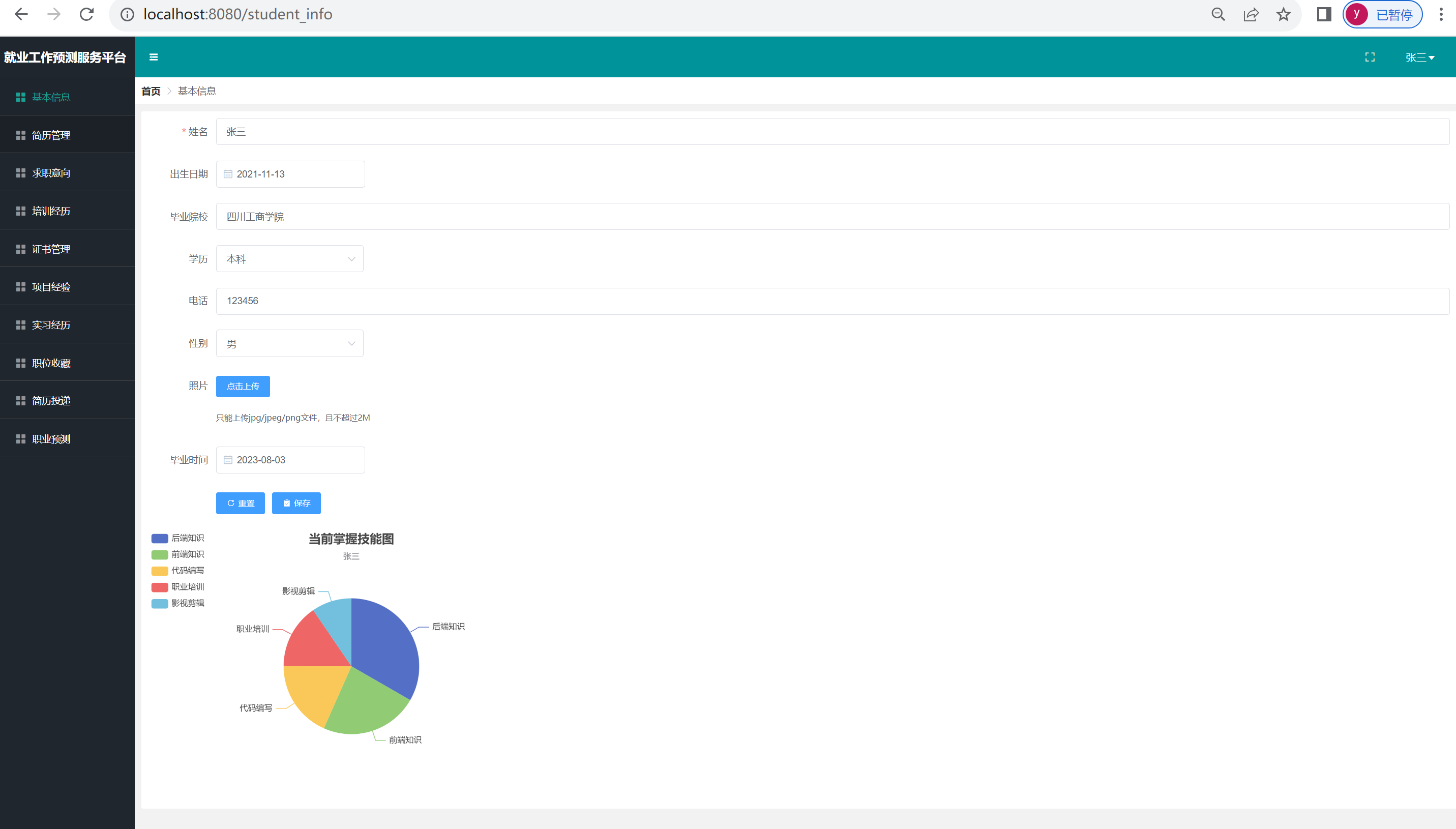This screenshot has height=829, width=1456.
Task: Collapse sidebar with hamburger menu icon
Action: coord(153,57)
